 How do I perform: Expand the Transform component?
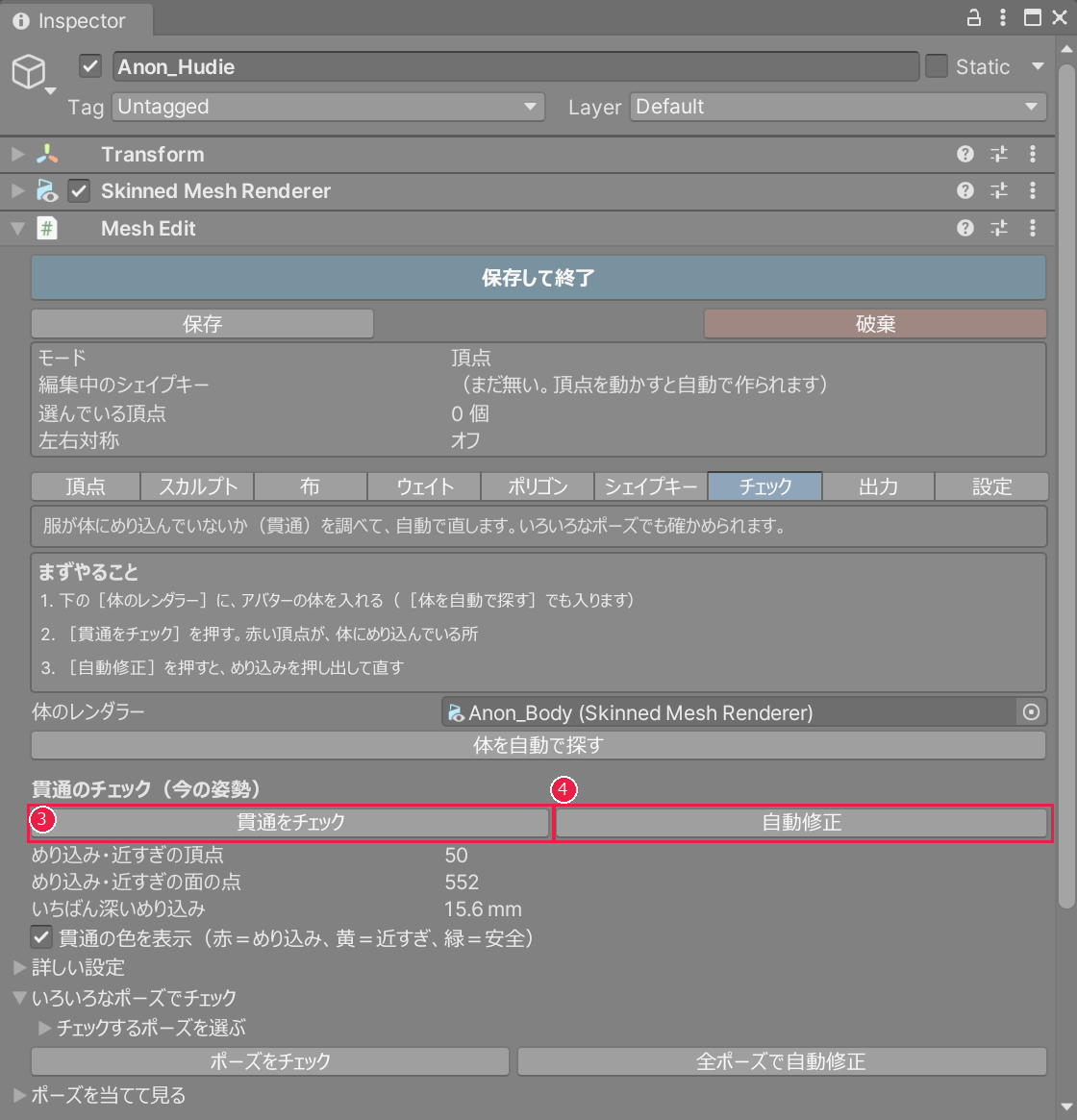(18, 154)
